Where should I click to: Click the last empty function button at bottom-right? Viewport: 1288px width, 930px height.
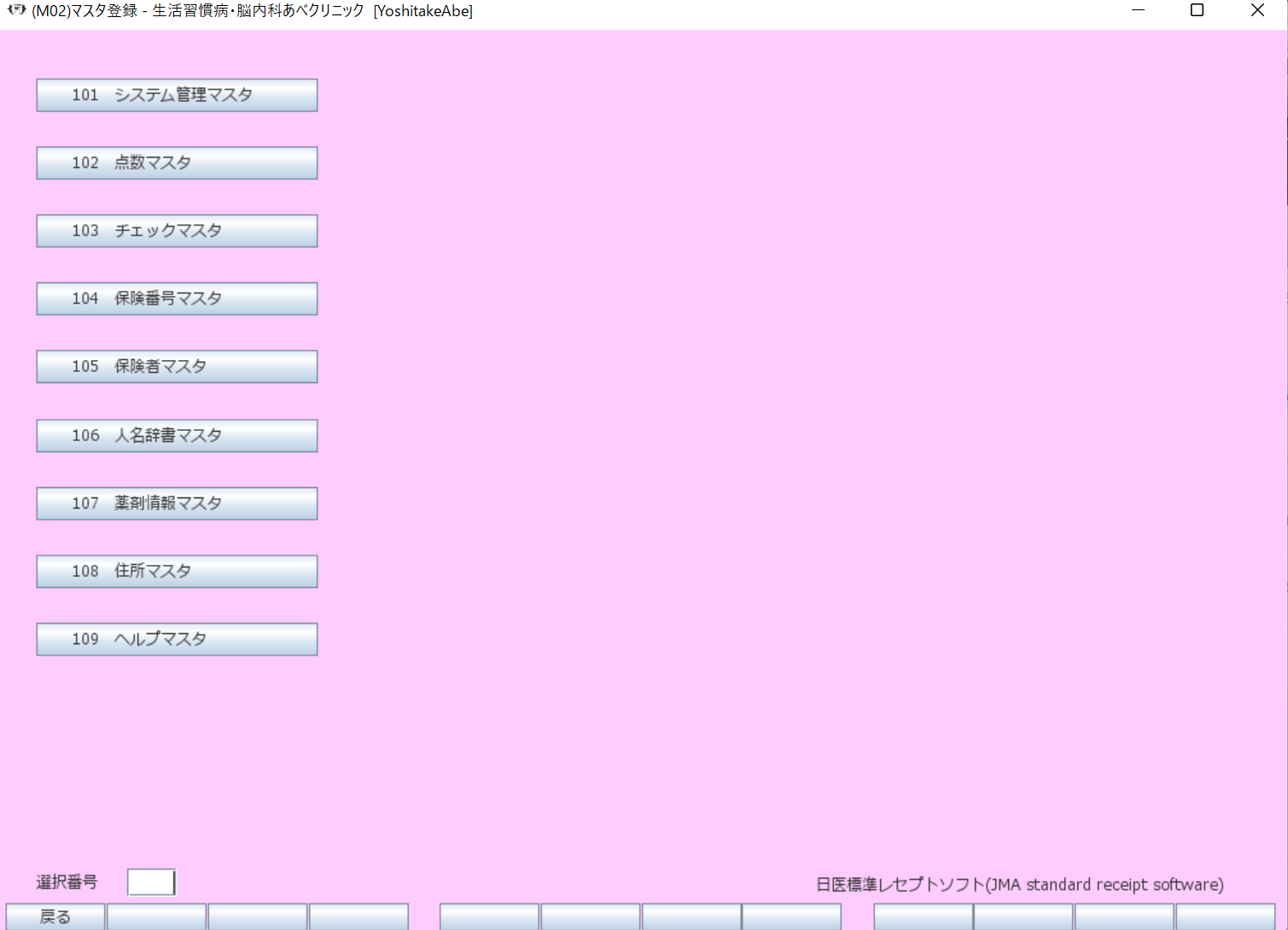(x=1225, y=917)
